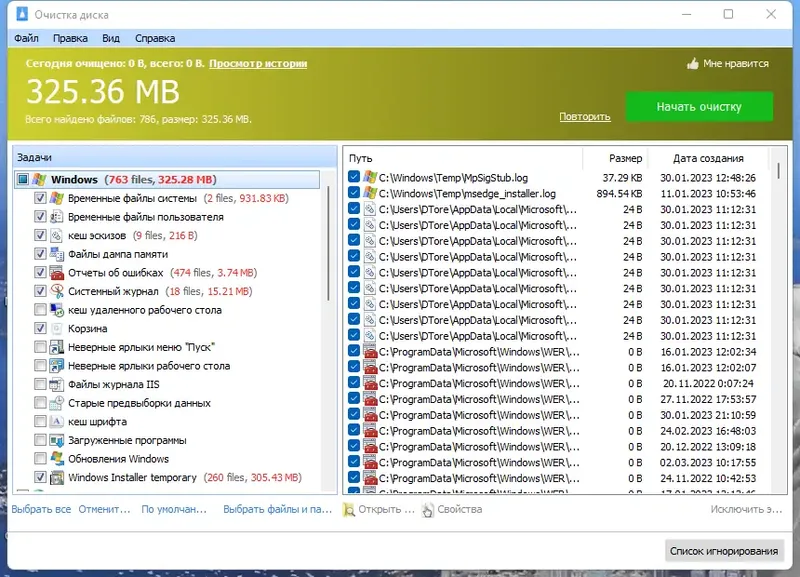The width and height of the screenshot is (800, 577).
Task: Click the 'кеш удаленного рабочего стола' icon
Action: (x=57, y=310)
